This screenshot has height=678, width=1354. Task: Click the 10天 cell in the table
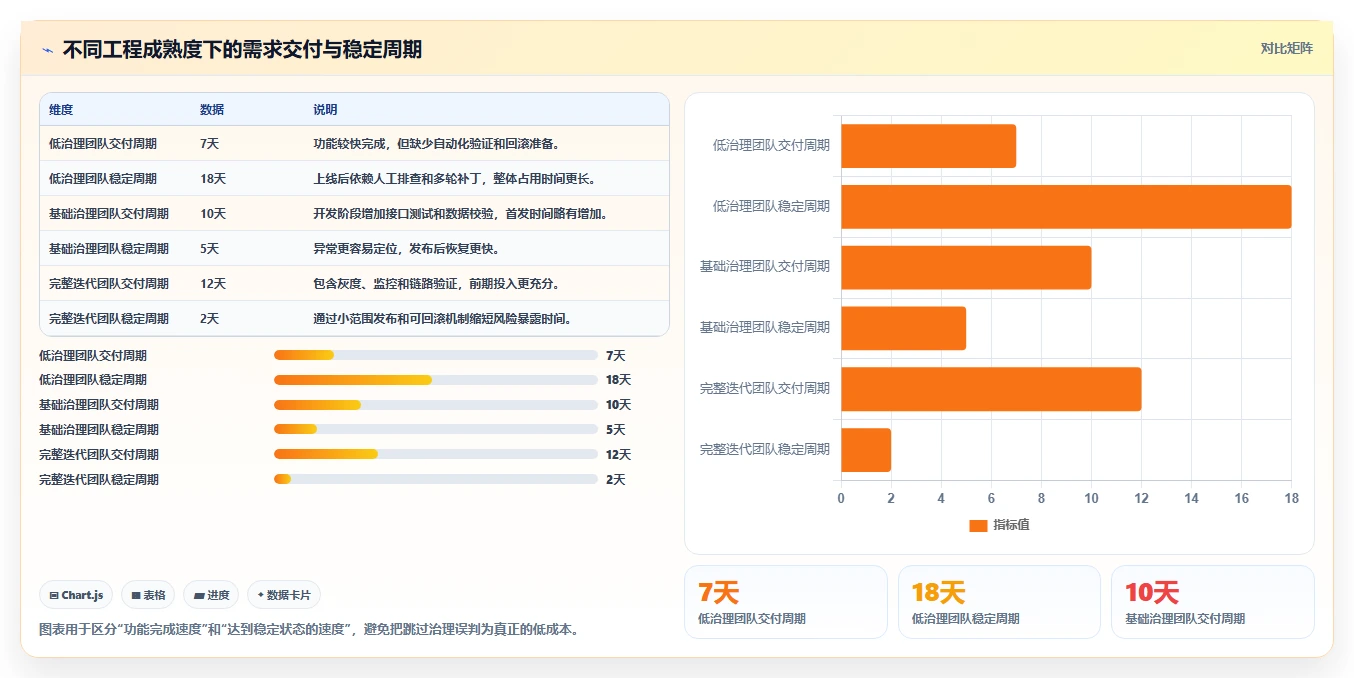click(213, 213)
